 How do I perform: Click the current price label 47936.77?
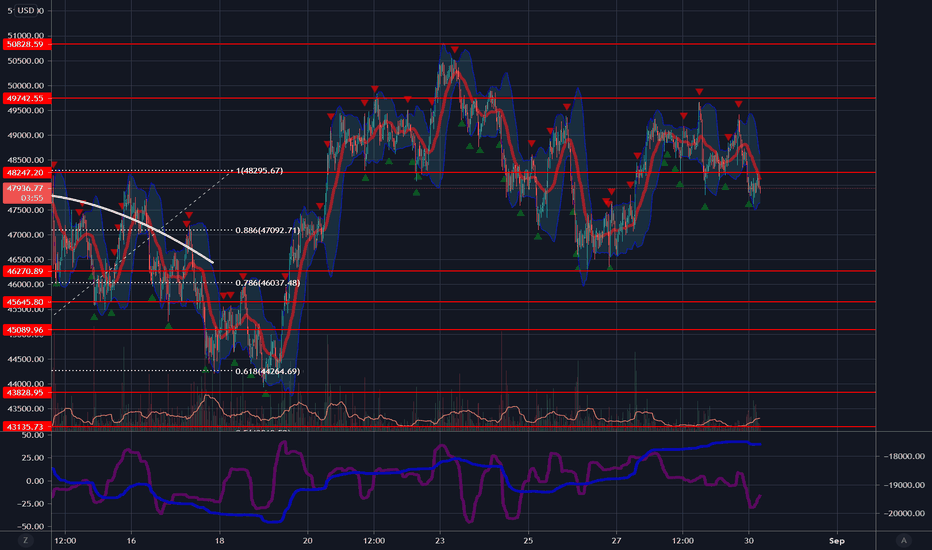(27, 193)
